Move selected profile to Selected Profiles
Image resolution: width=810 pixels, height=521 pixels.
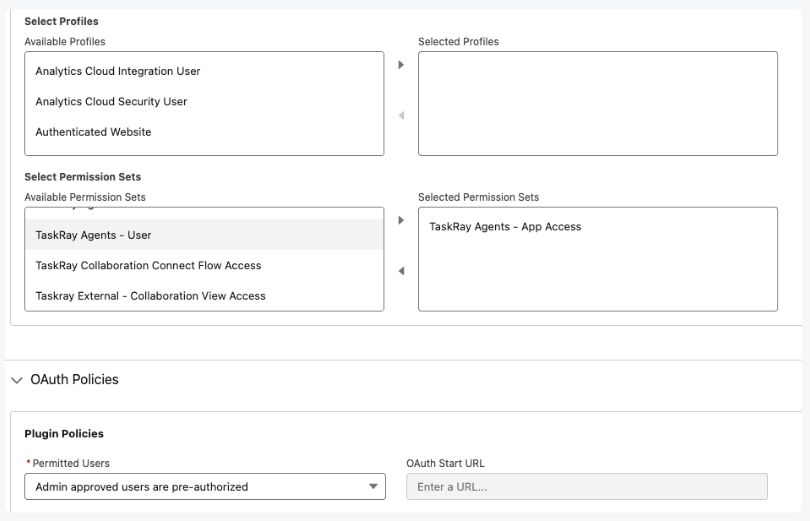pos(401,65)
